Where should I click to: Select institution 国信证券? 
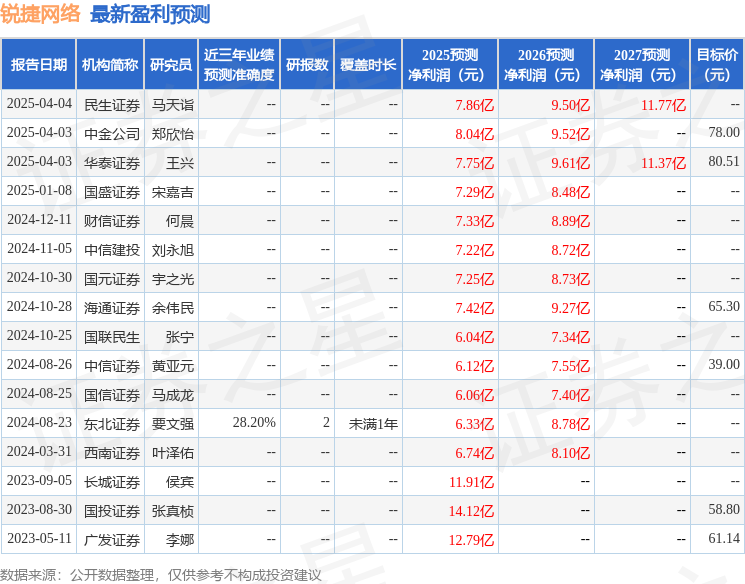pos(112,395)
